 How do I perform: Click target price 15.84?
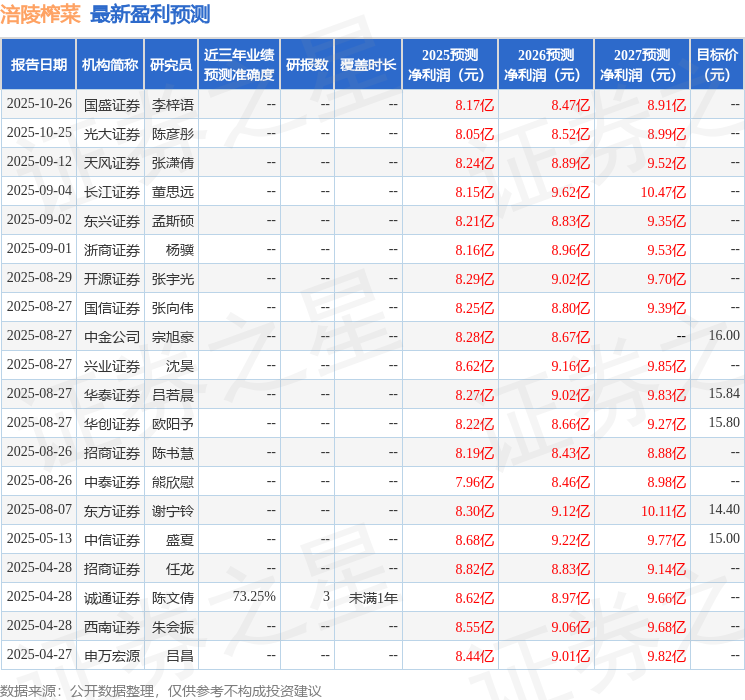724,393
